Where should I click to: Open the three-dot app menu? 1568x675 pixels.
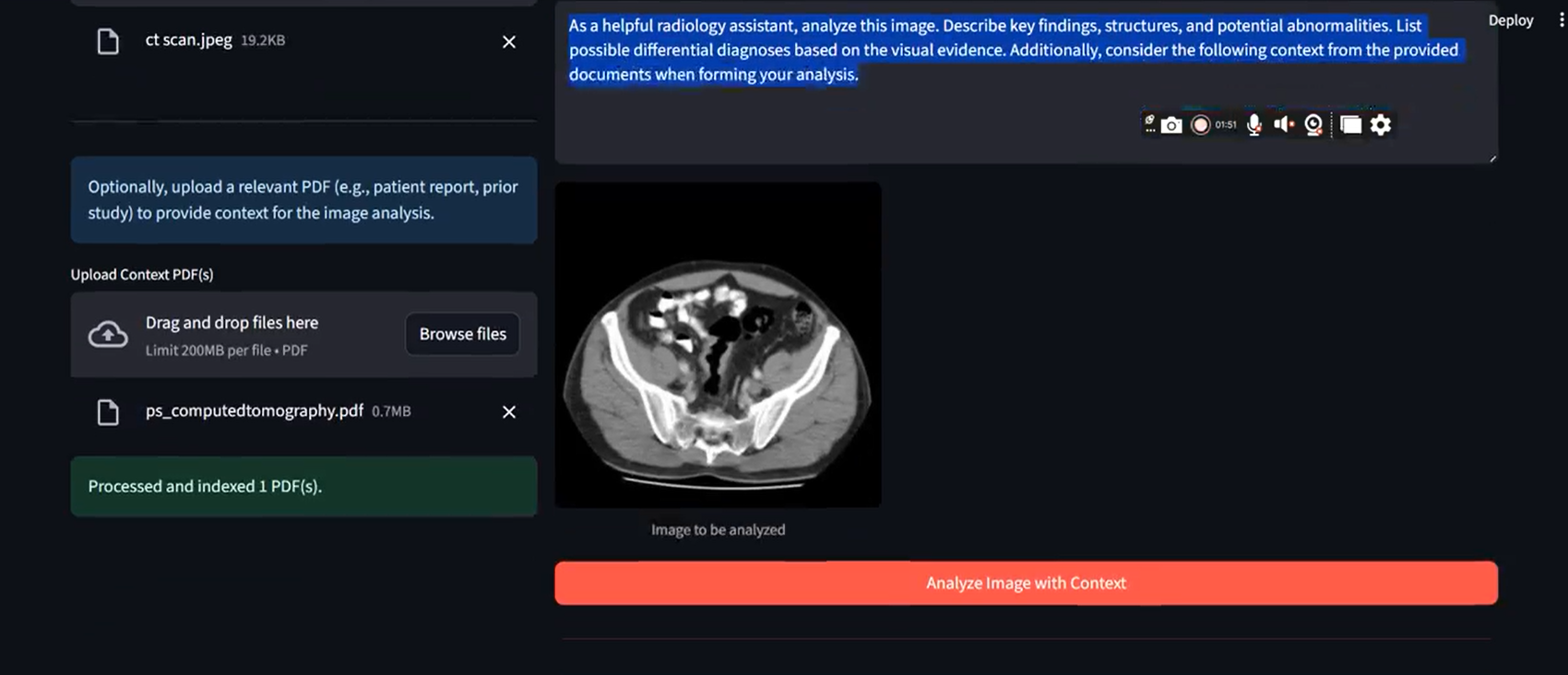click(x=1561, y=20)
